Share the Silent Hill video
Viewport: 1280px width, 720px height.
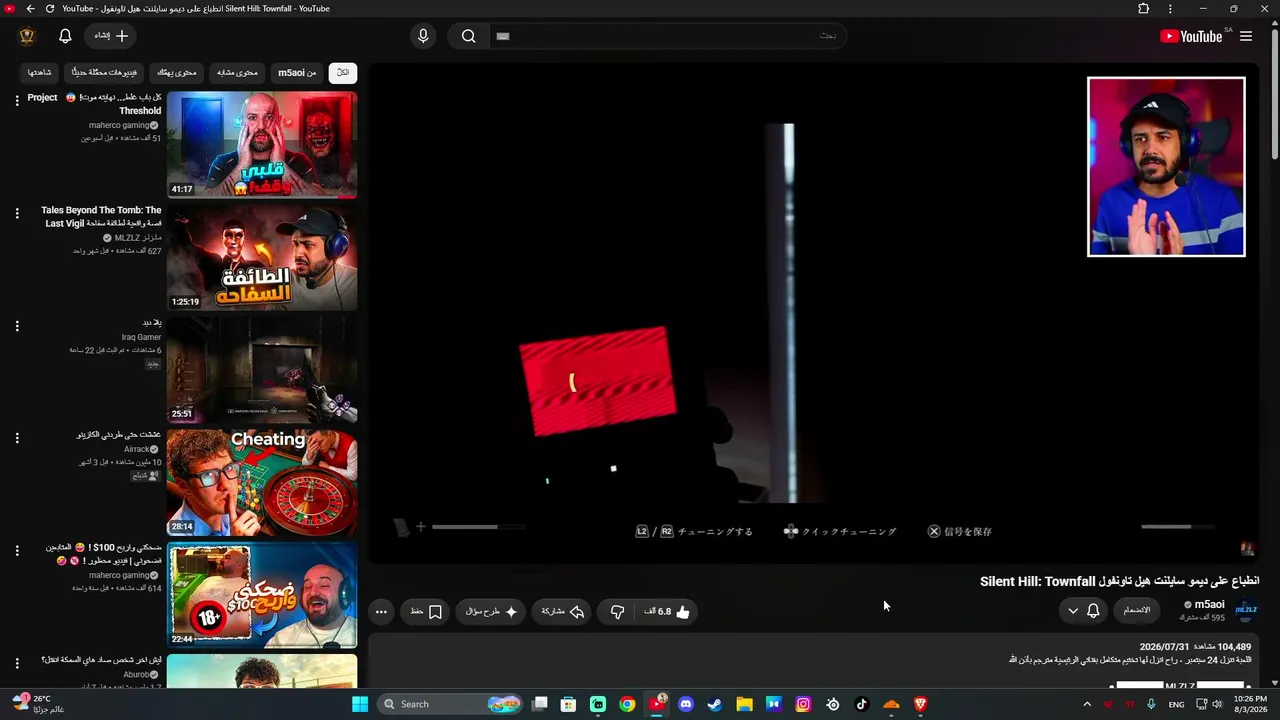pos(562,611)
